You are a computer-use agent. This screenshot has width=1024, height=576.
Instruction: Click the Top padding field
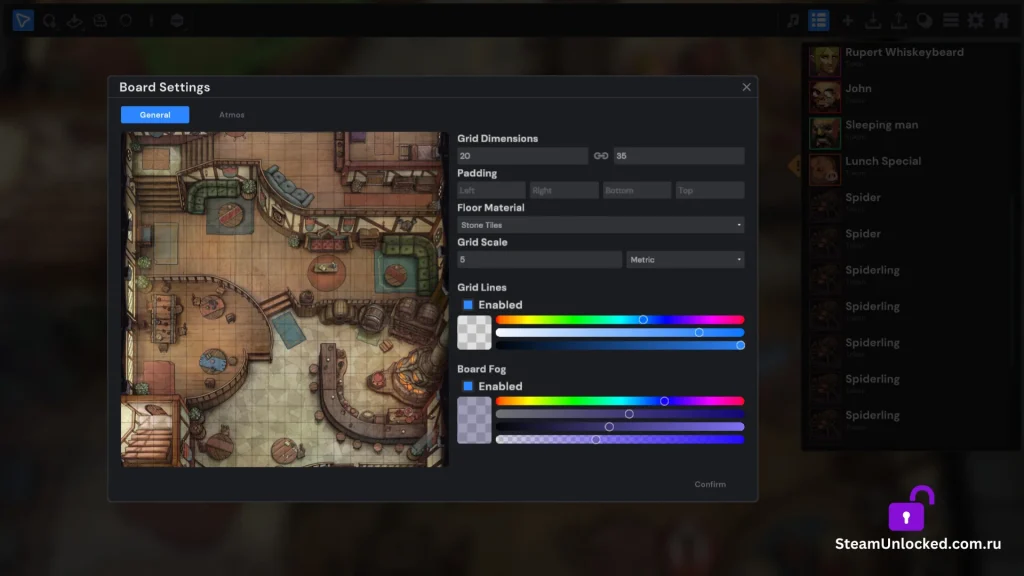[x=711, y=191]
